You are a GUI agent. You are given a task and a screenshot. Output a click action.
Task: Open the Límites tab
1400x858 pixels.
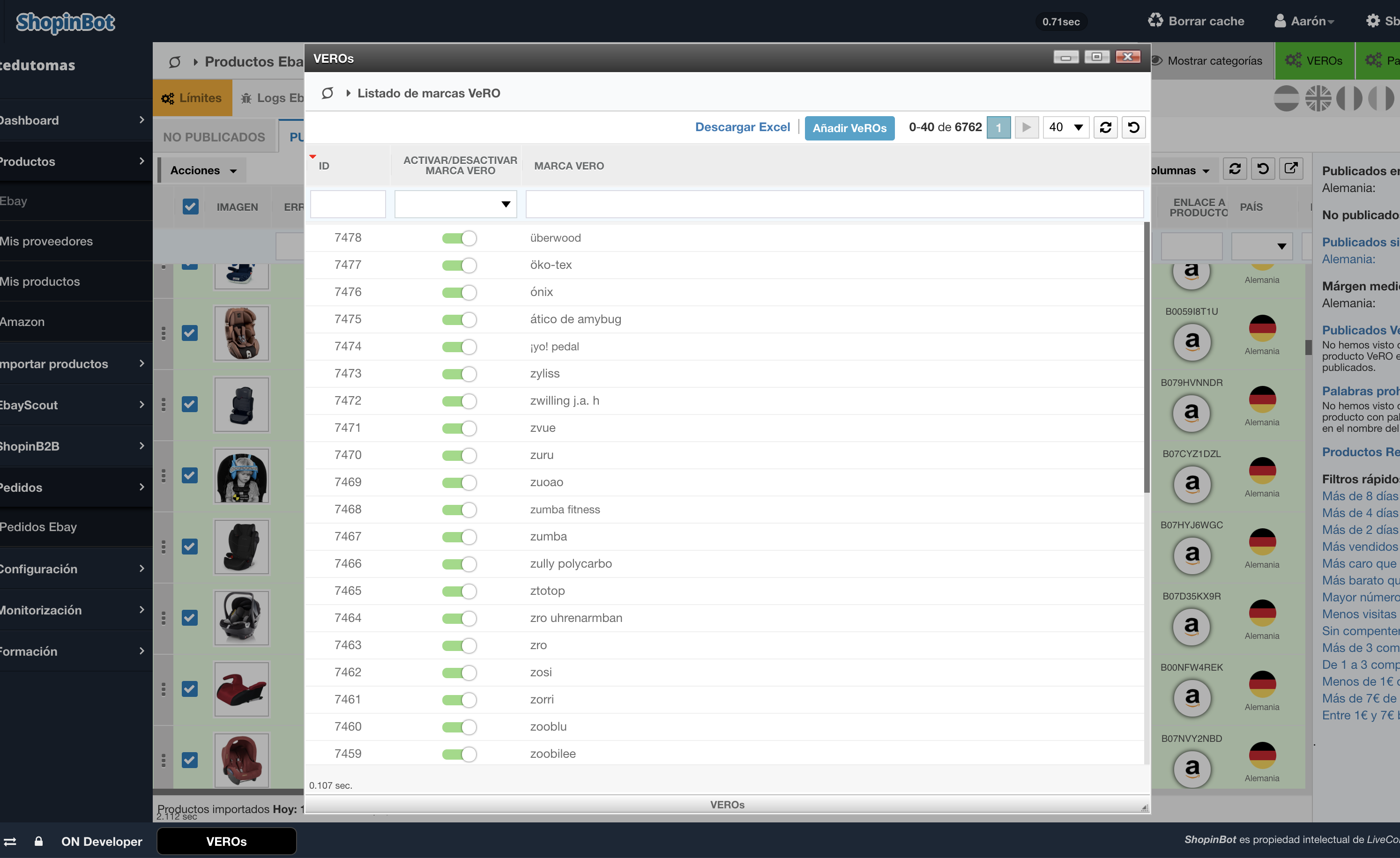(192, 98)
